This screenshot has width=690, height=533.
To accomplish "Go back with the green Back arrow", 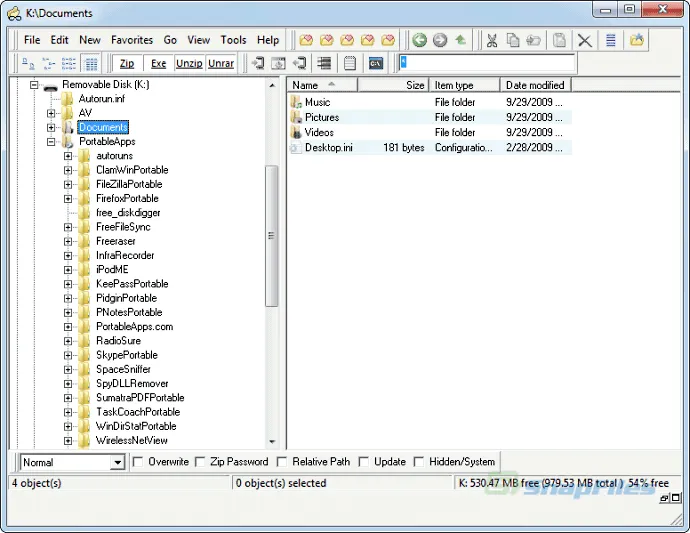I will (x=419, y=40).
